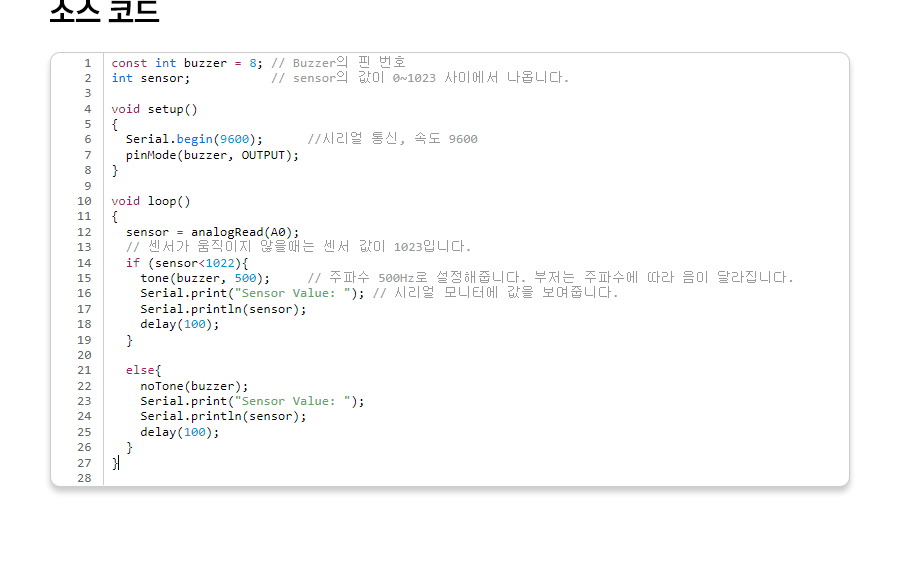Click "int sensor;" declaration on line 2
Viewport: 900px width, 584px height.
point(151,78)
